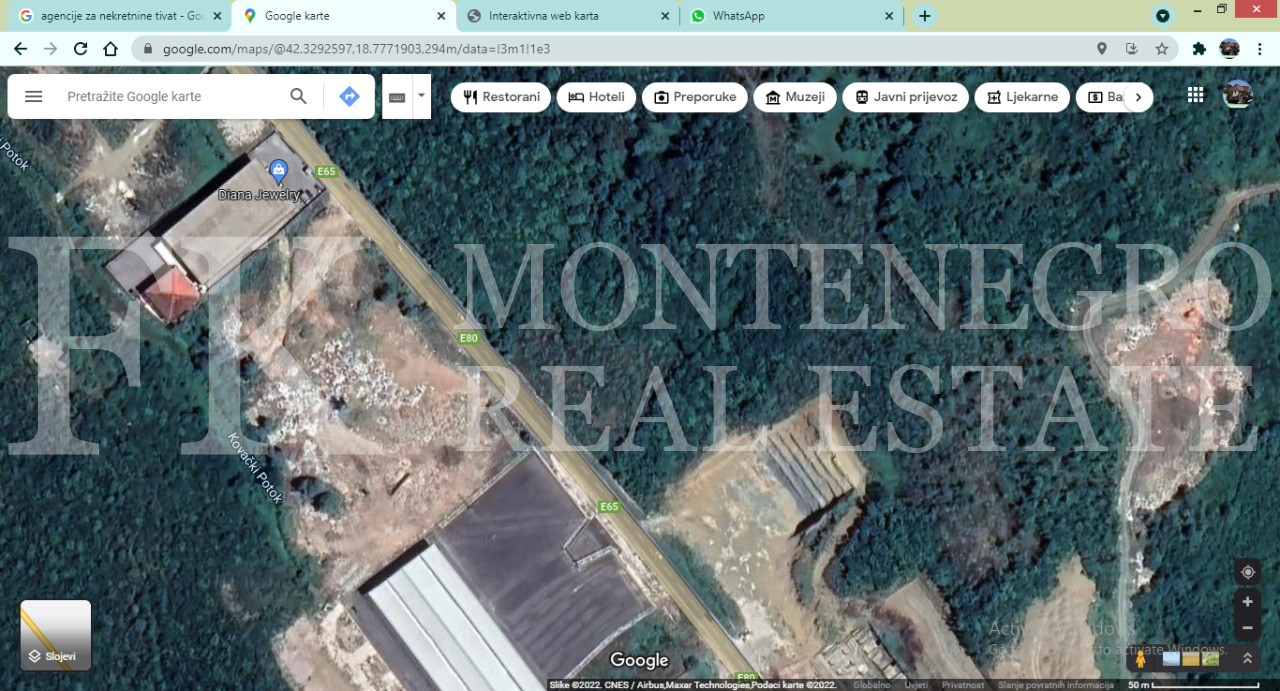
Task: Open directions with the blue arrow icon
Action: [349, 96]
